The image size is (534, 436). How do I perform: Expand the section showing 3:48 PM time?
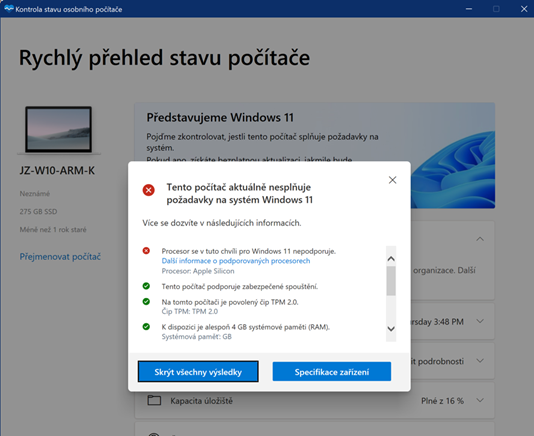click(480, 321)
